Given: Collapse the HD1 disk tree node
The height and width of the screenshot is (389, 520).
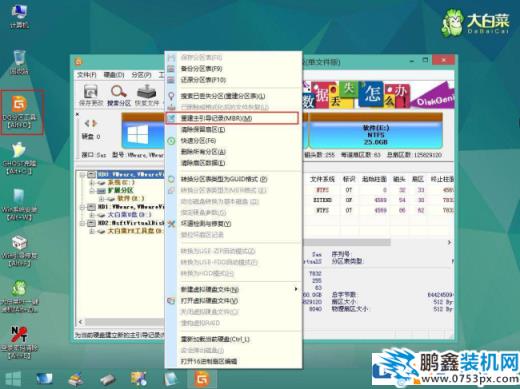Looking at the screenshot, I should click(x=82, y=207).
